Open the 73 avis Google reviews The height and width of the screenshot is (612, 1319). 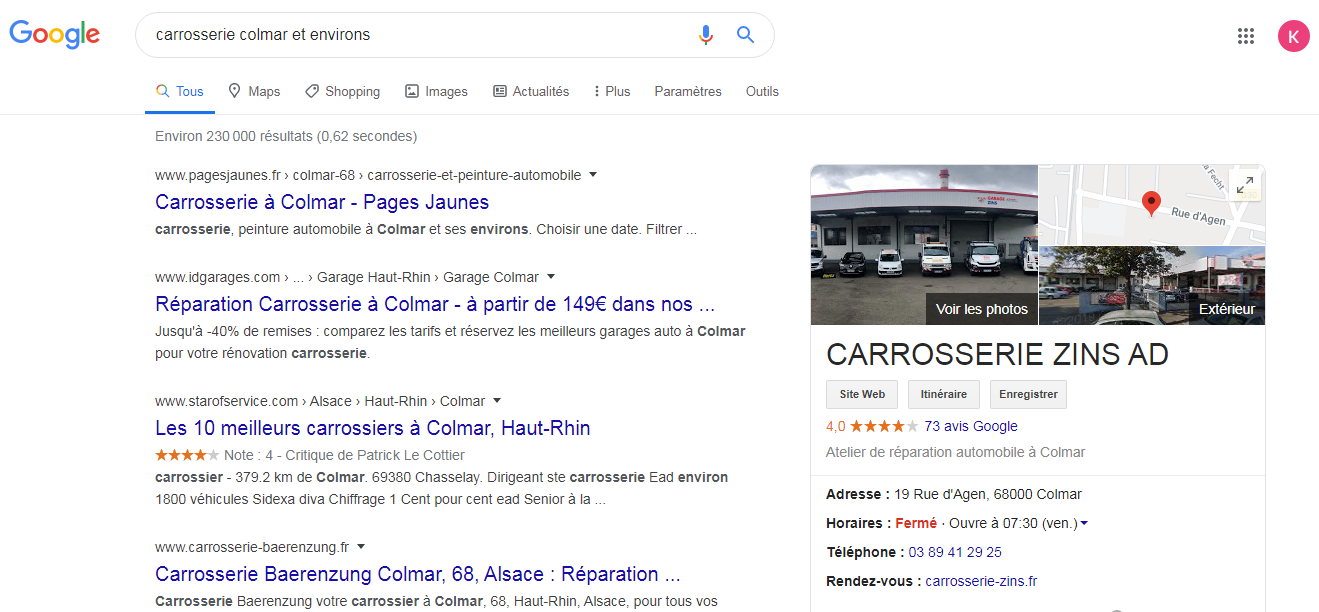[971, 426]
